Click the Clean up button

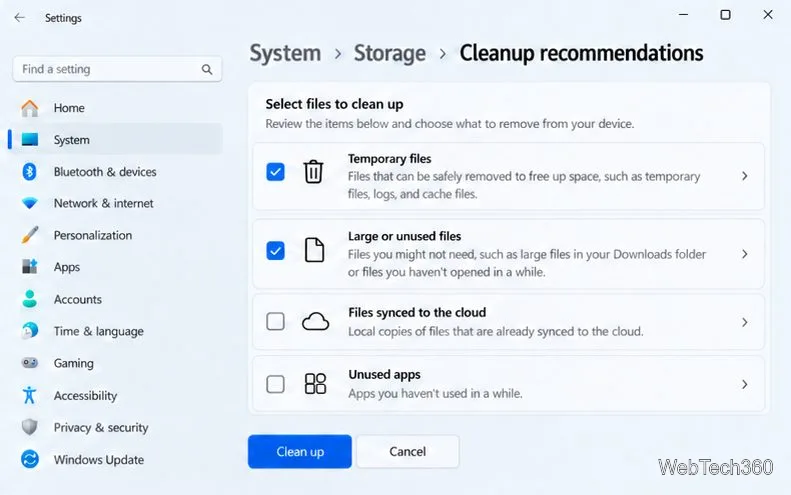click(x=300, y=452)
